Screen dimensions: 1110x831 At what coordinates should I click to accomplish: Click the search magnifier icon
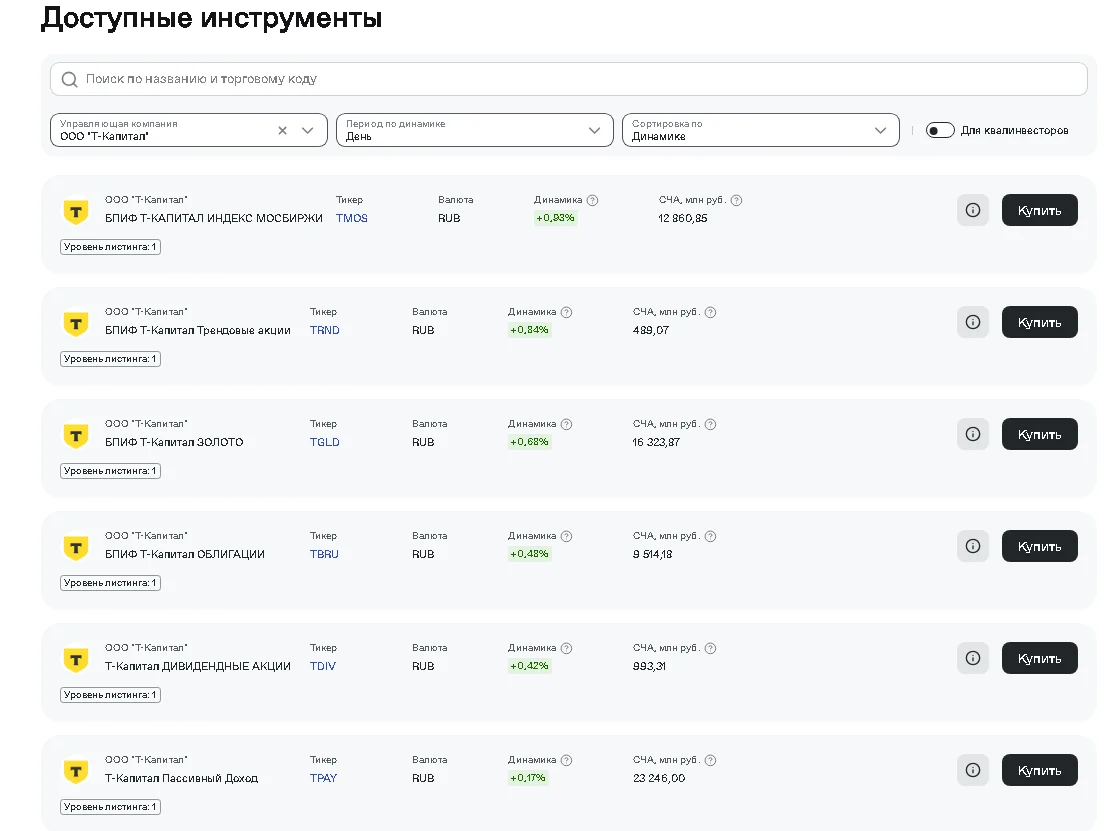69,79
